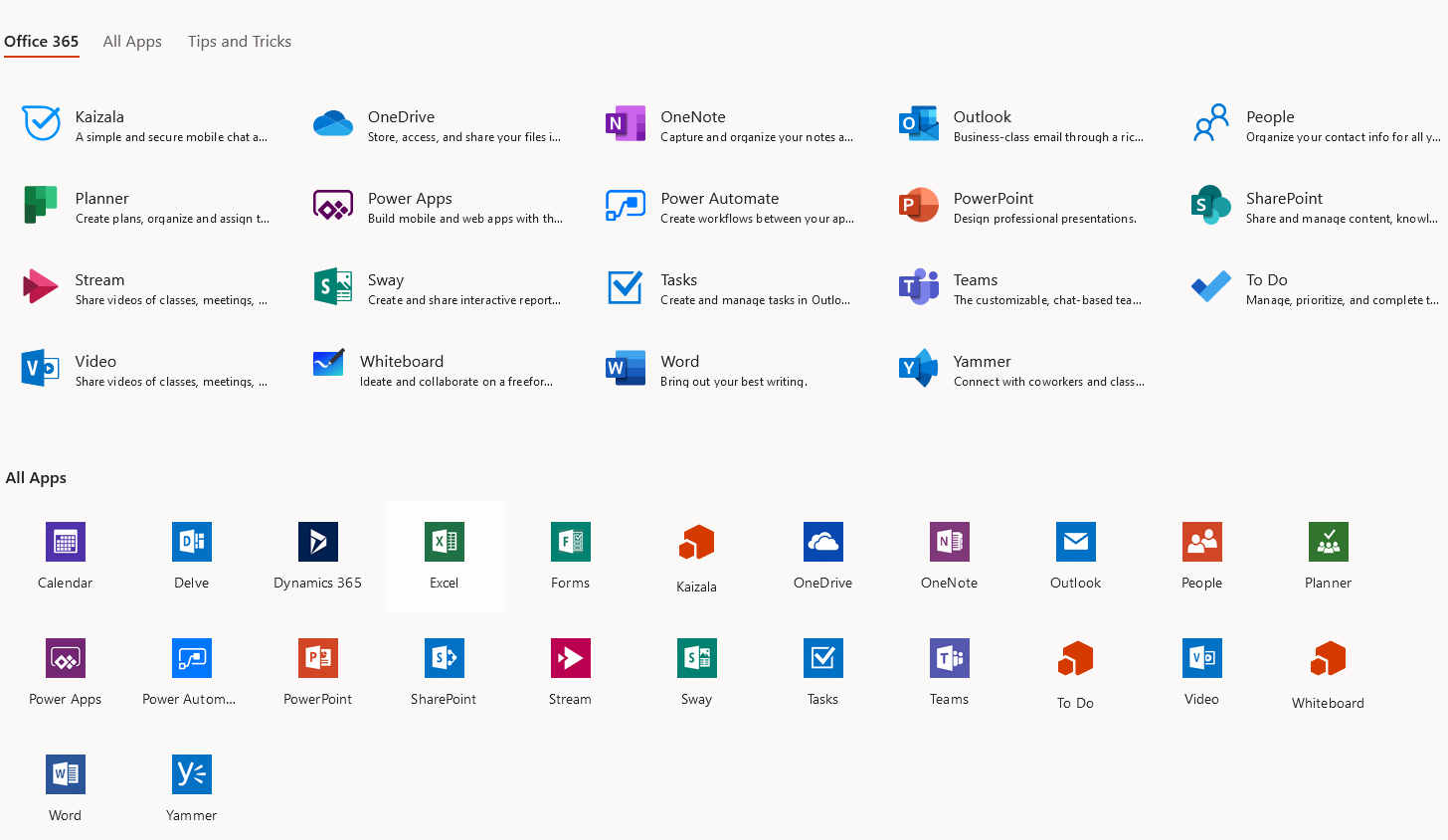Open Planner icon in Office 365 list
Viewport: 1448px width, 840px height.
41,205
